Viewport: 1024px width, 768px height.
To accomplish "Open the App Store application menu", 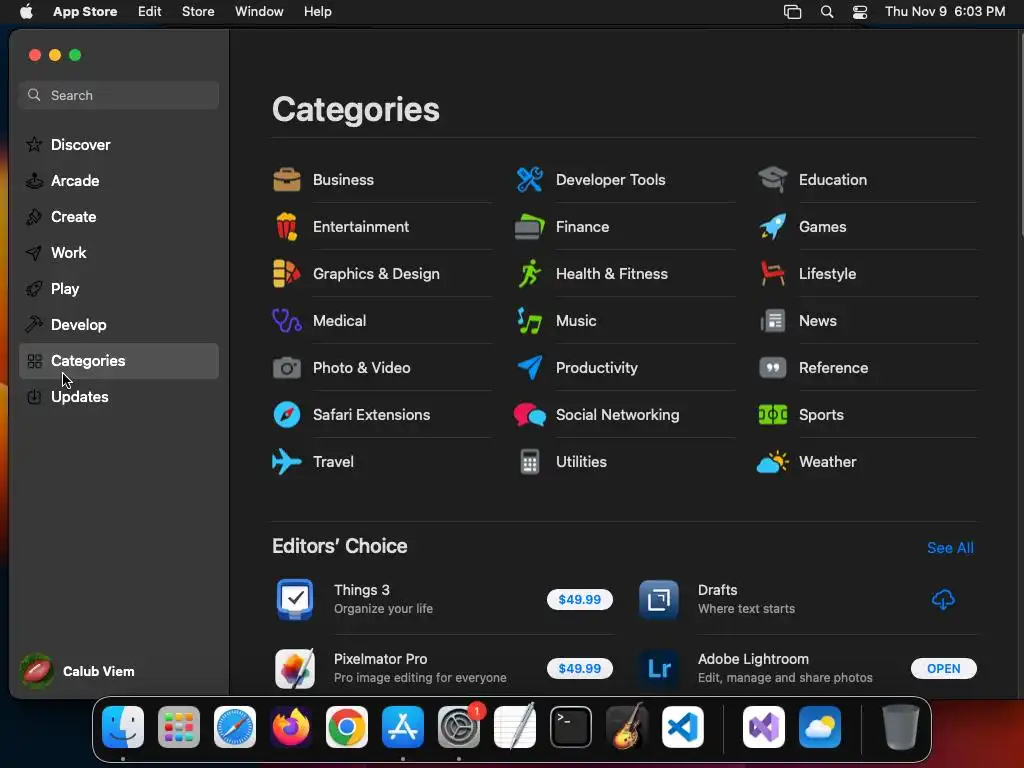I will pyautogui.click(x=85, y=11).
